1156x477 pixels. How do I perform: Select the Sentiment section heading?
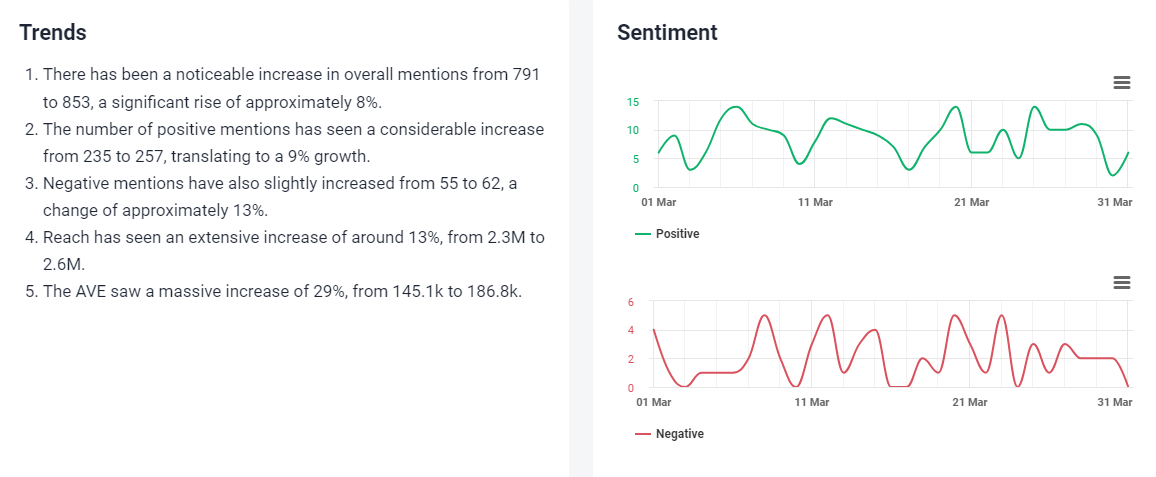(667, 32)
